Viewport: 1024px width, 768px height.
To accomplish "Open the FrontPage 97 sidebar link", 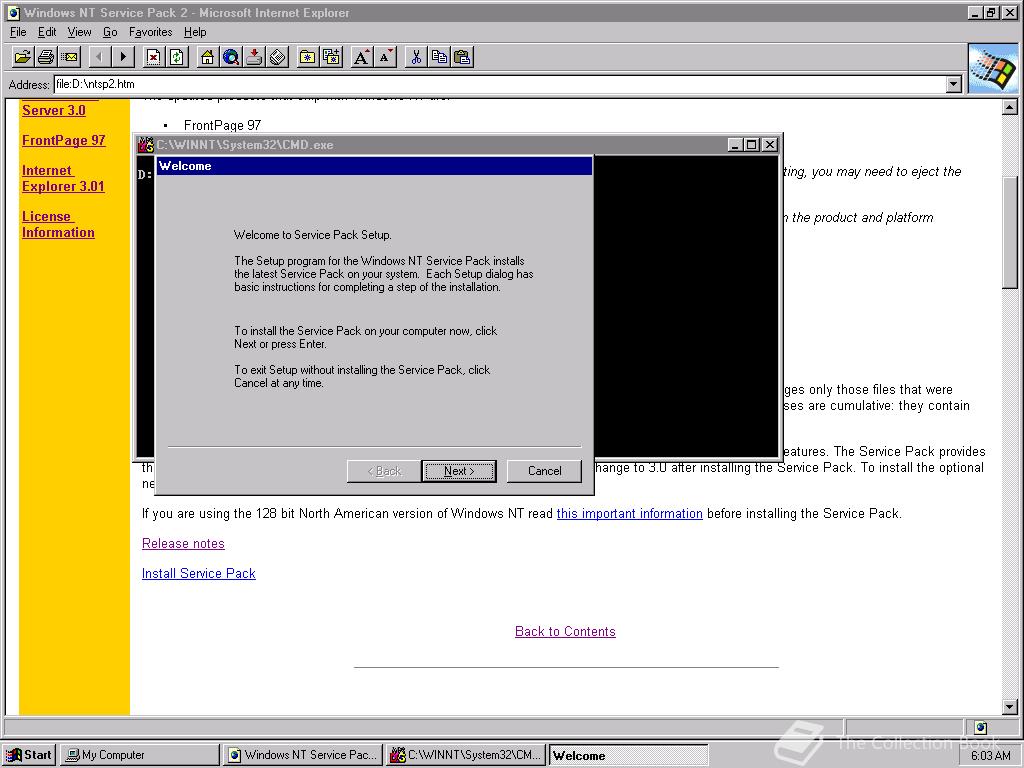I will (x=63, y=140).
